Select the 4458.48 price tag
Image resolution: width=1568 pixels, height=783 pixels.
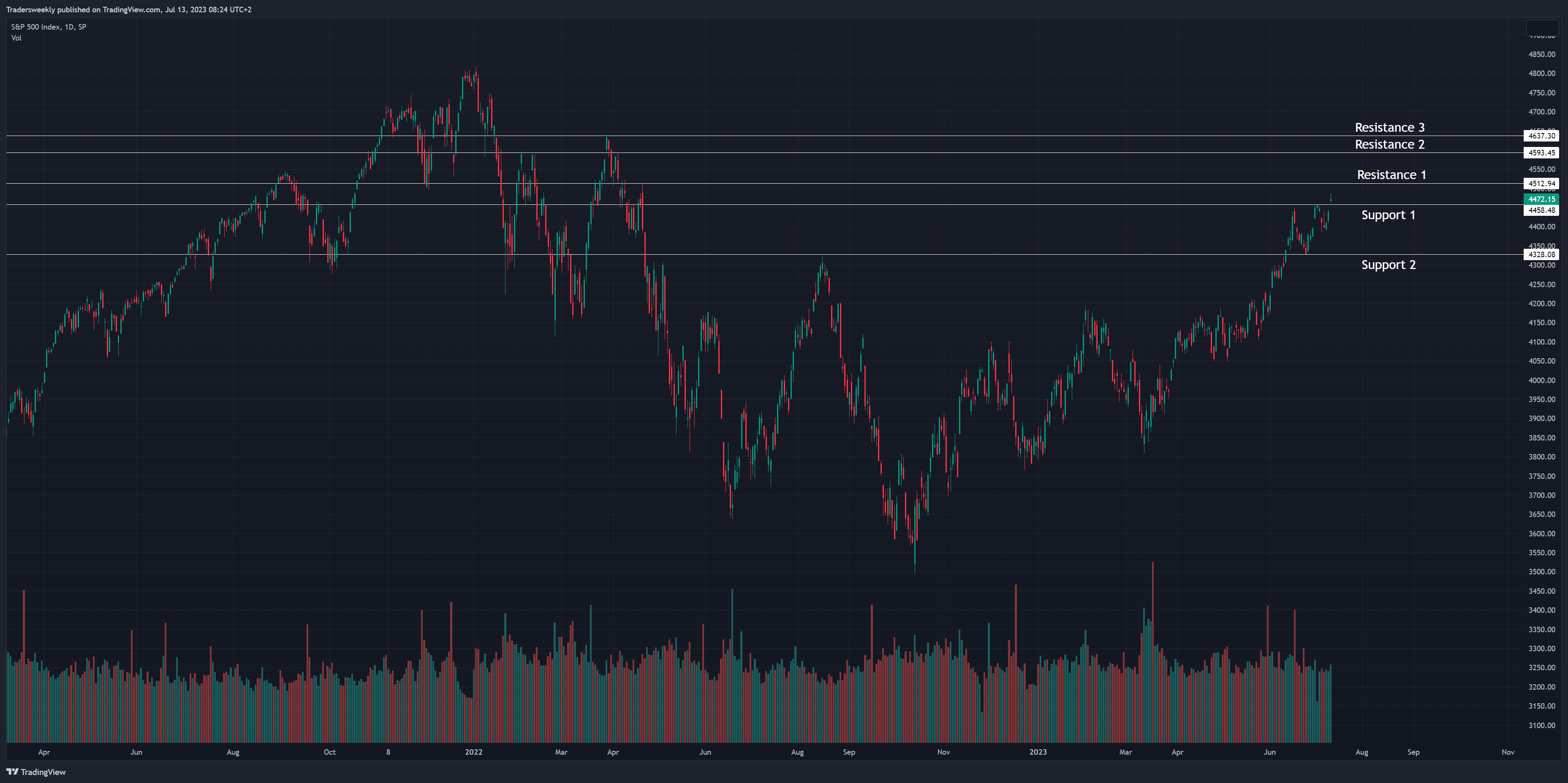pyautogui.click(x=1541, y=210)
